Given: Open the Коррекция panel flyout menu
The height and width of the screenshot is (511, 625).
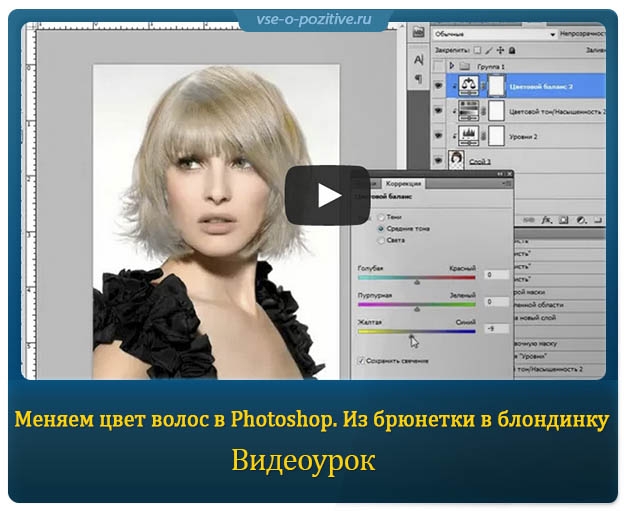Looking at the screenshot, I should click(x=507, y=184).
